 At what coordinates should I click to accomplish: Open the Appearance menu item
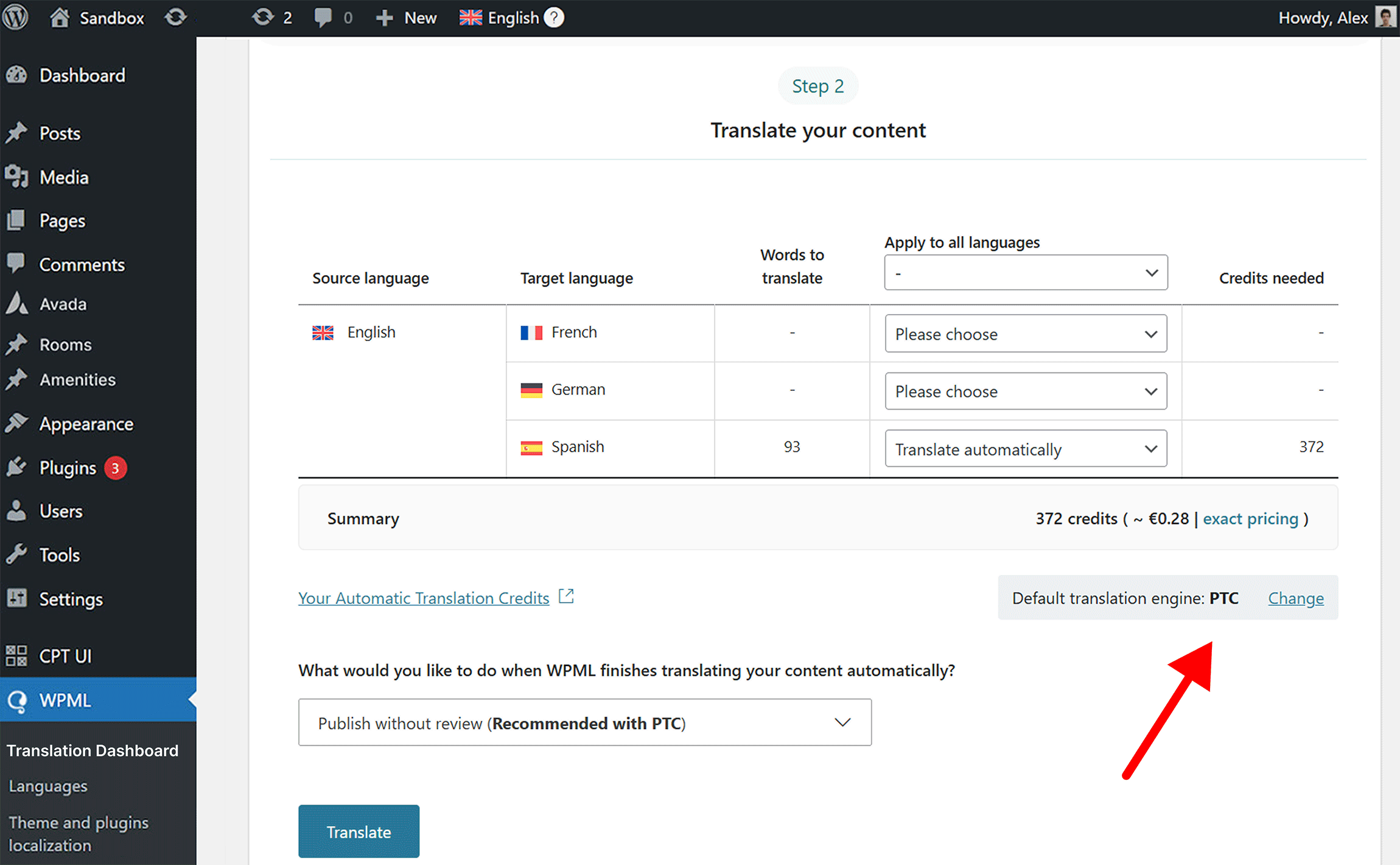[x=86, y=424]
